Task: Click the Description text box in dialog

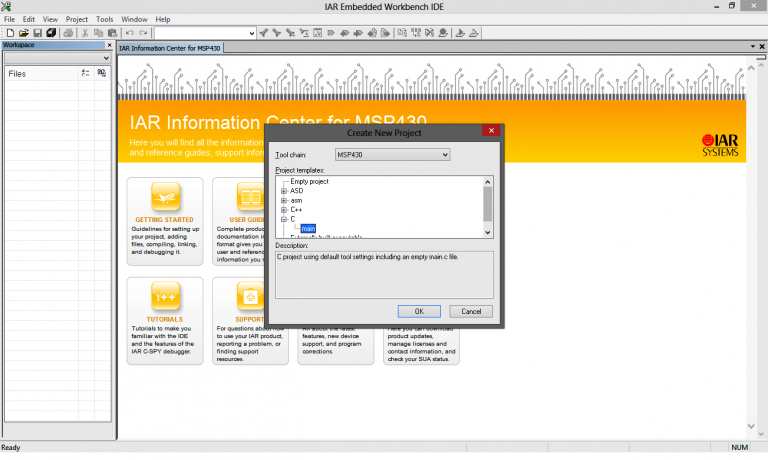Action: pyautogui.click(x=384, y=275)
